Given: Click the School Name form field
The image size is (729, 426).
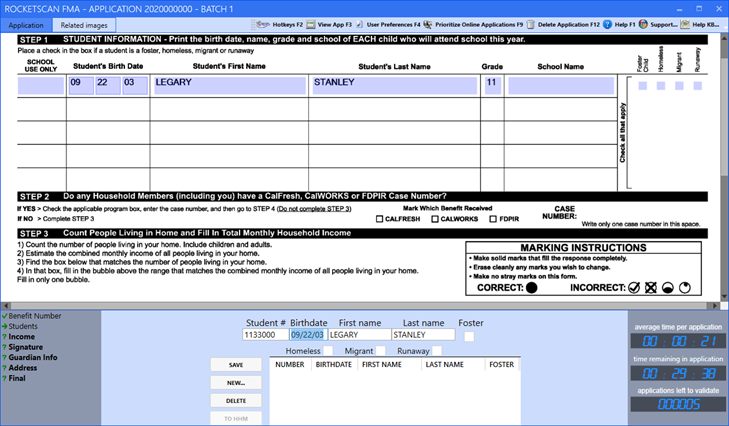Looking at the screenshot, I should pos(561,86).
